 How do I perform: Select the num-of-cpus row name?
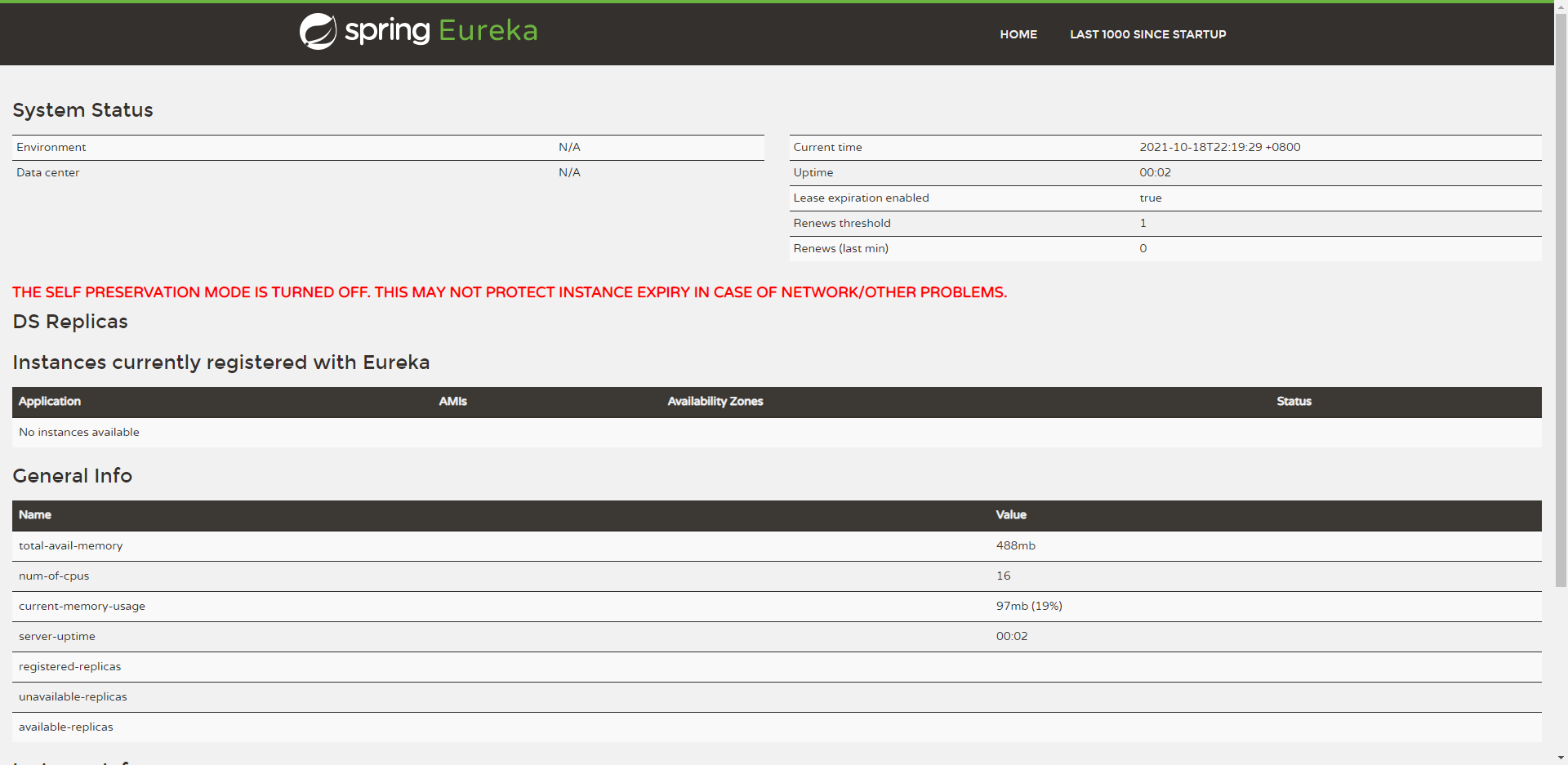54,576
